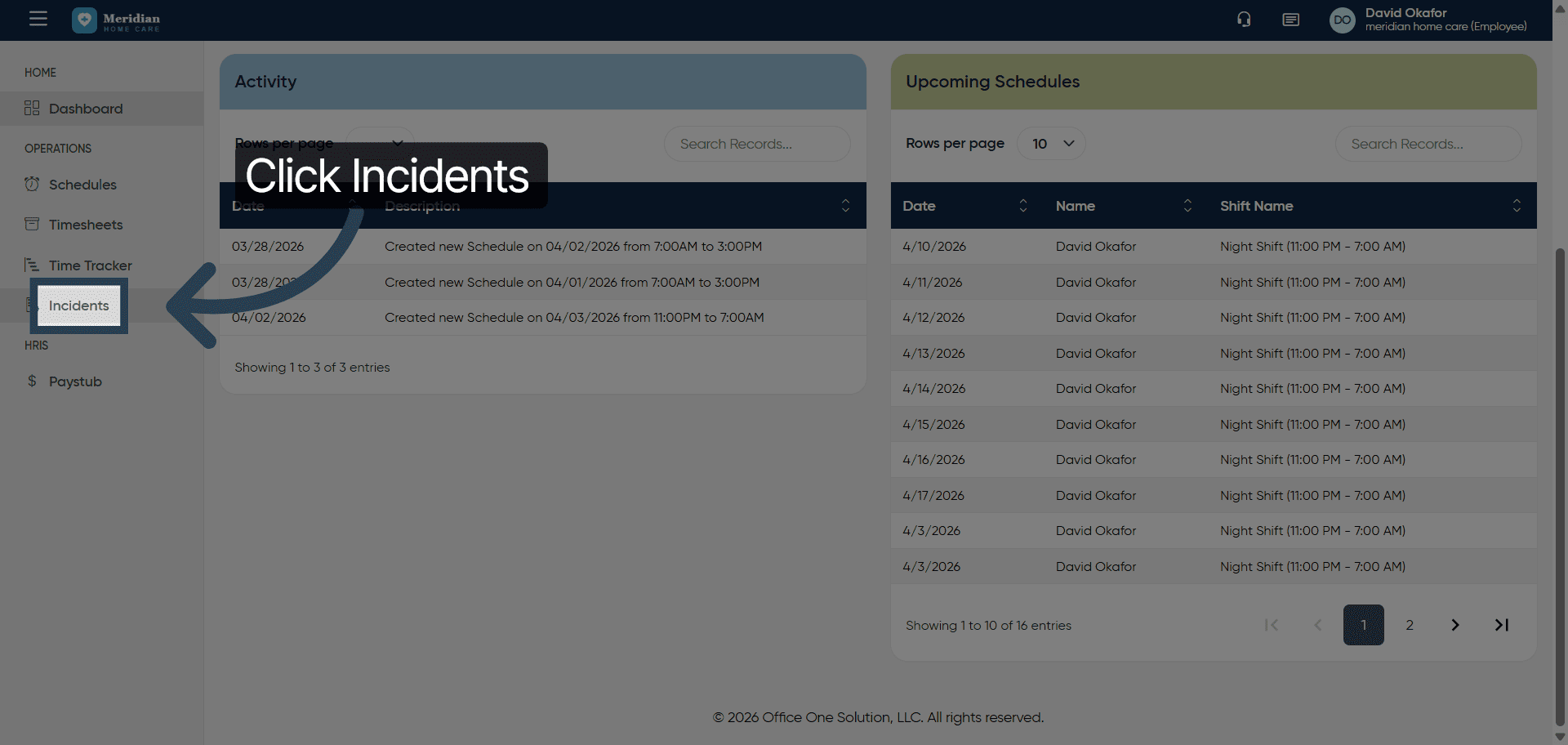Click the headset support icon

(1244, 20)
